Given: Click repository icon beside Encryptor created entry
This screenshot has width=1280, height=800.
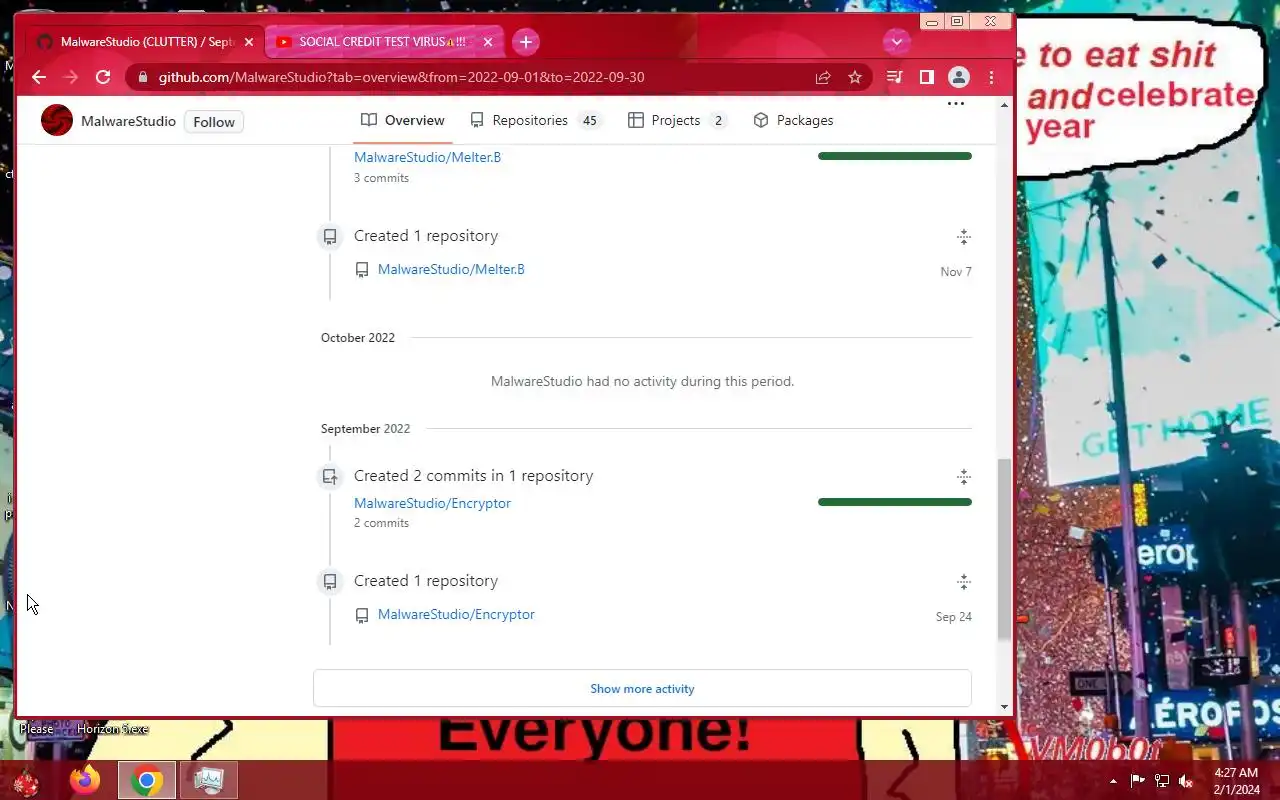Looking at the screenshot, I should pyautogui.click(x=362, y=615).
